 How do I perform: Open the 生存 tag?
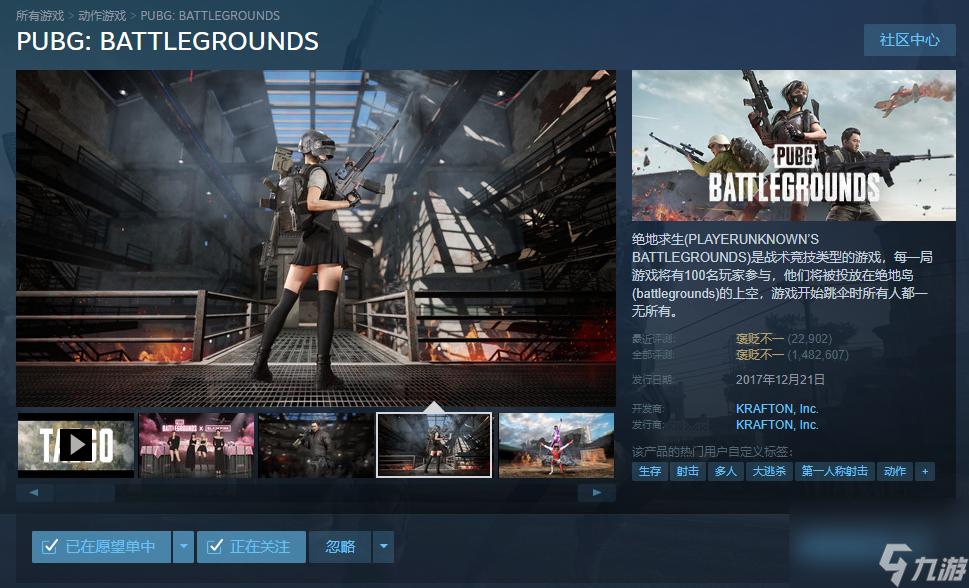(650, 471)
